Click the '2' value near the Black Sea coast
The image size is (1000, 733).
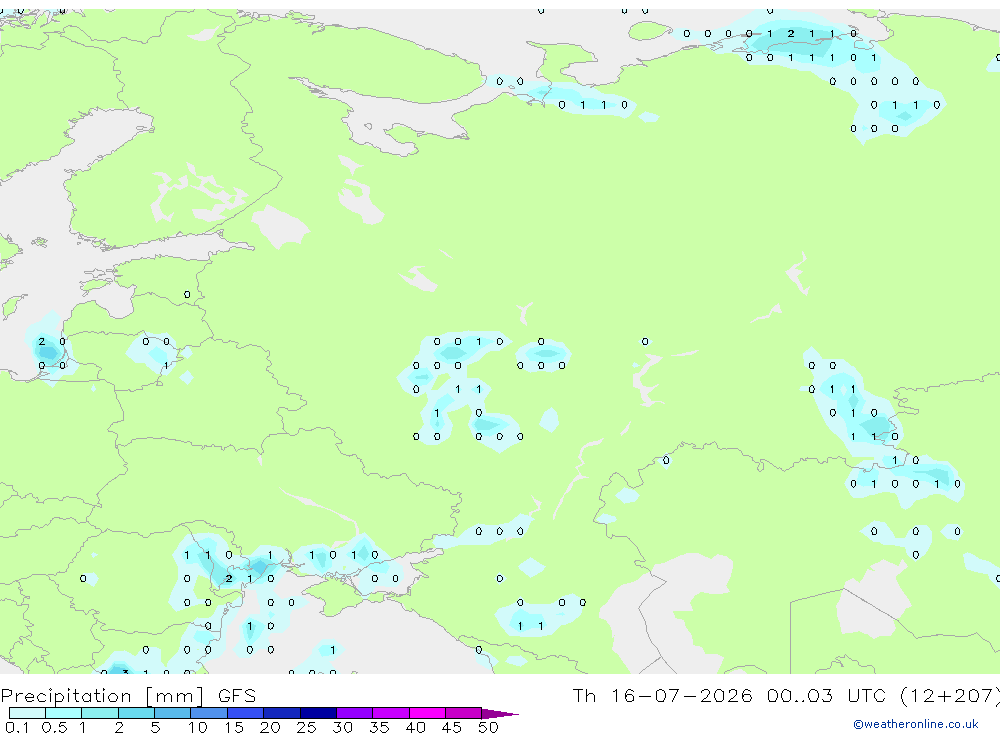click(x=229, y=579)
